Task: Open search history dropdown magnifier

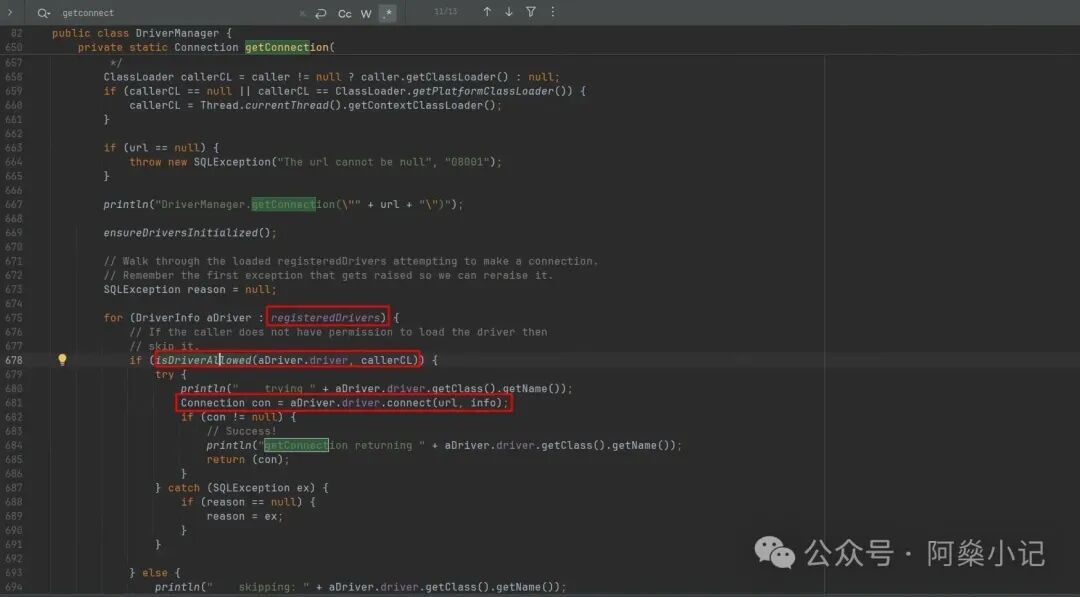Action: point(43,13)
